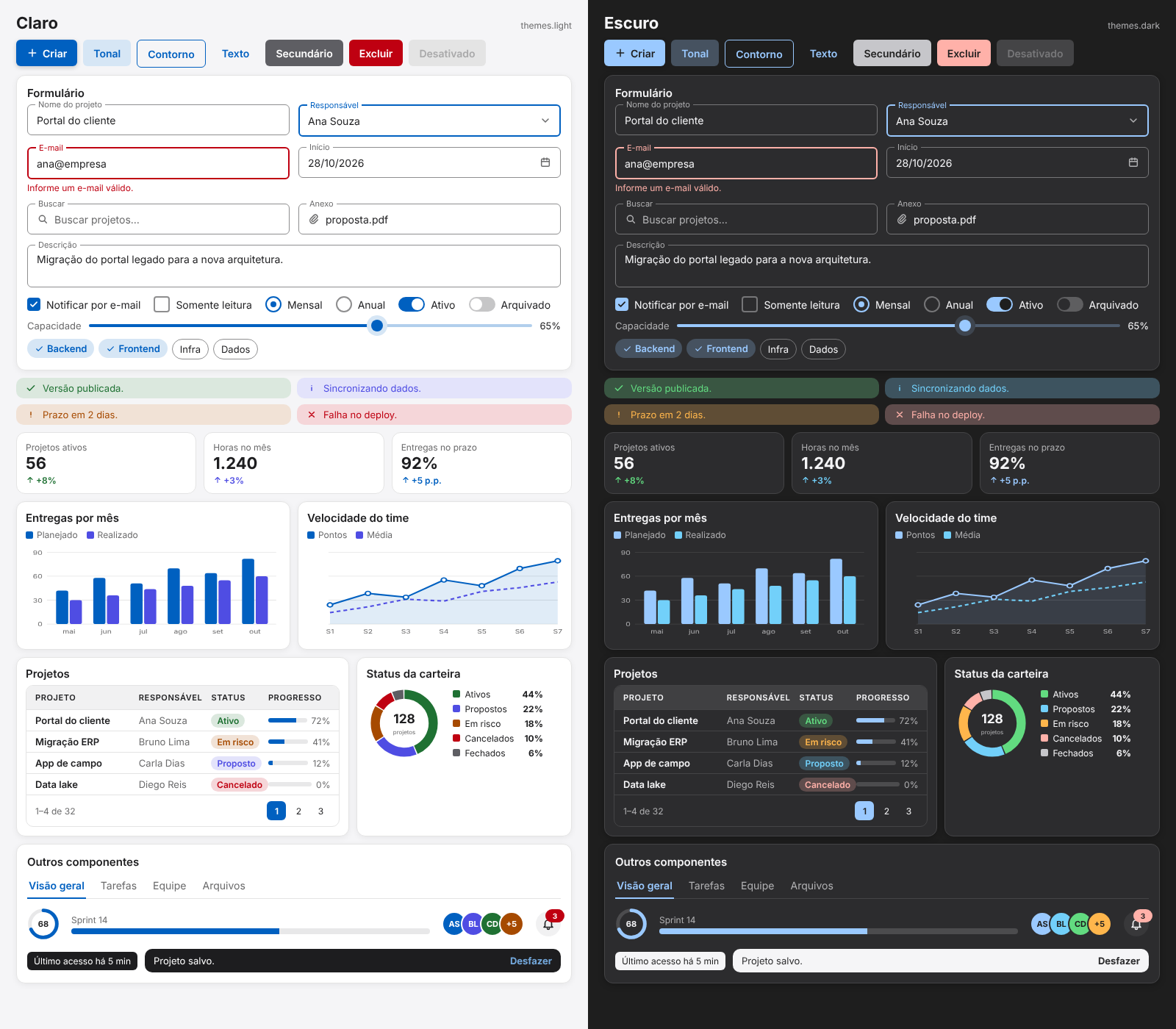Click 'Migração ERP' in dark Projetos table
The image size is (1176, 1029).
655,742
